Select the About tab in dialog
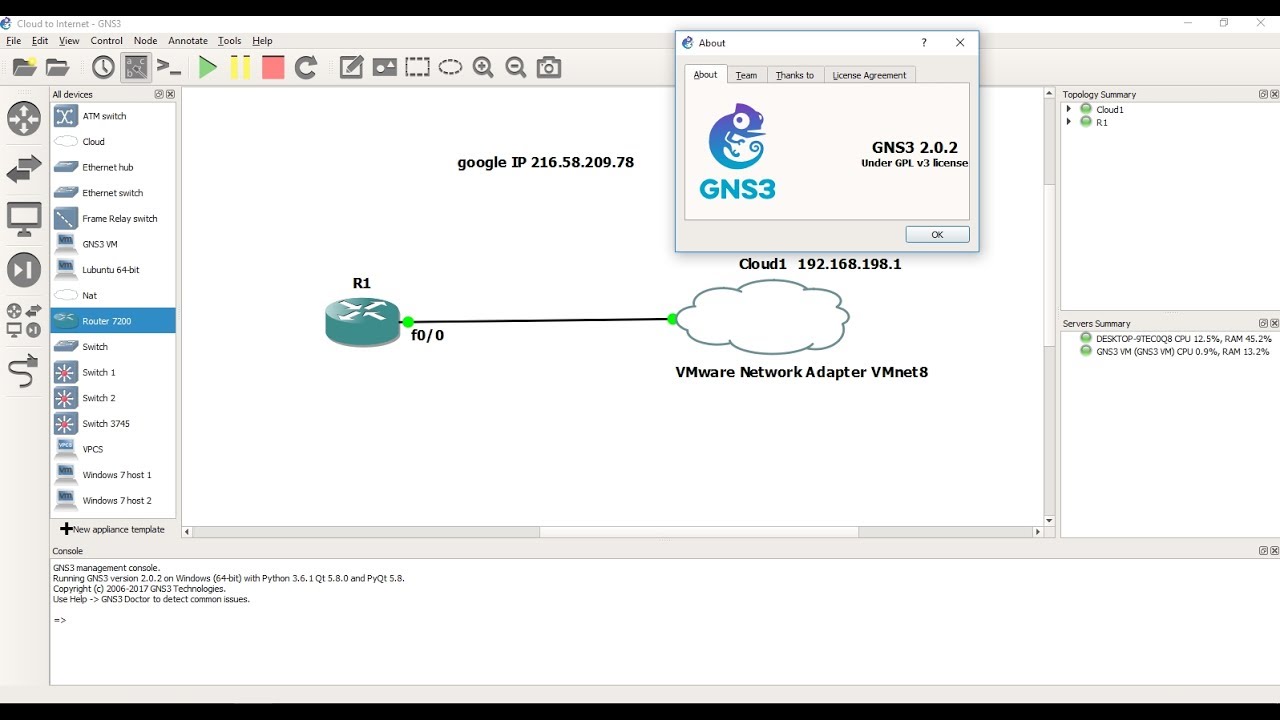This screenshot has height=720, width=1280. (705, 74)
